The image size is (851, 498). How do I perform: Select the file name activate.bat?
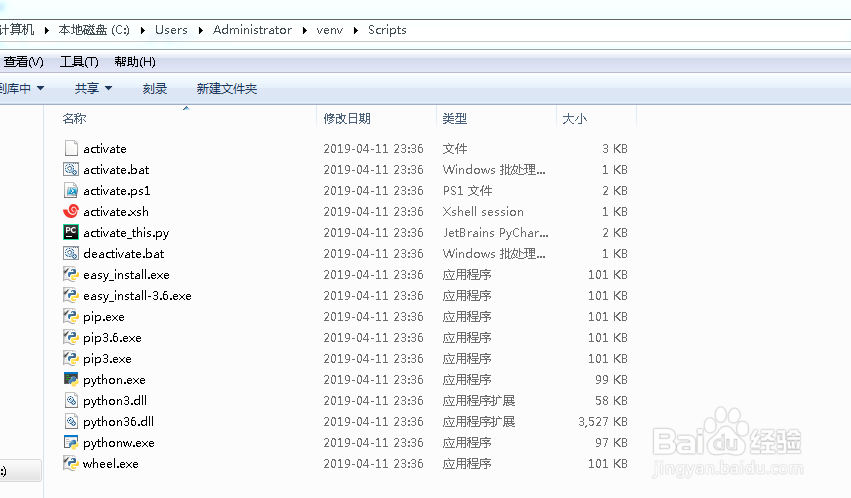tap(116, 170)
